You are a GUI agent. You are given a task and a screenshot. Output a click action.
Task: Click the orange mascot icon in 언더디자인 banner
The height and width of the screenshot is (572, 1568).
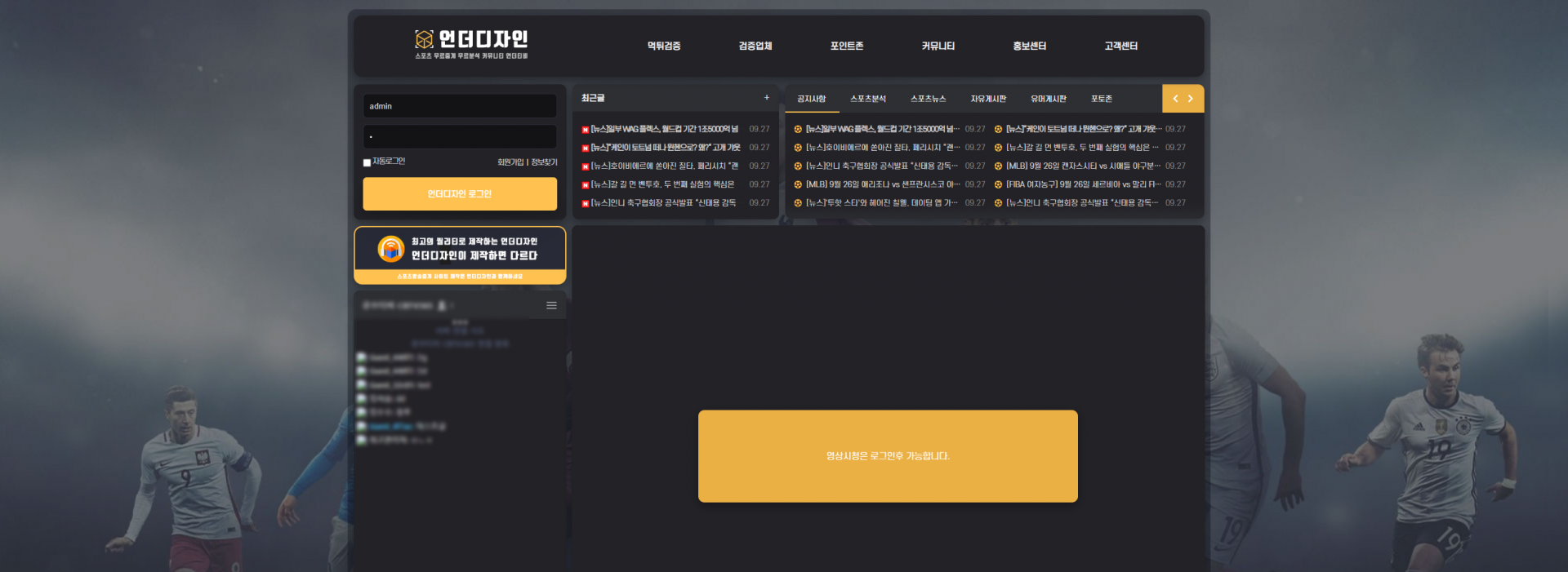tap(391, 249)
